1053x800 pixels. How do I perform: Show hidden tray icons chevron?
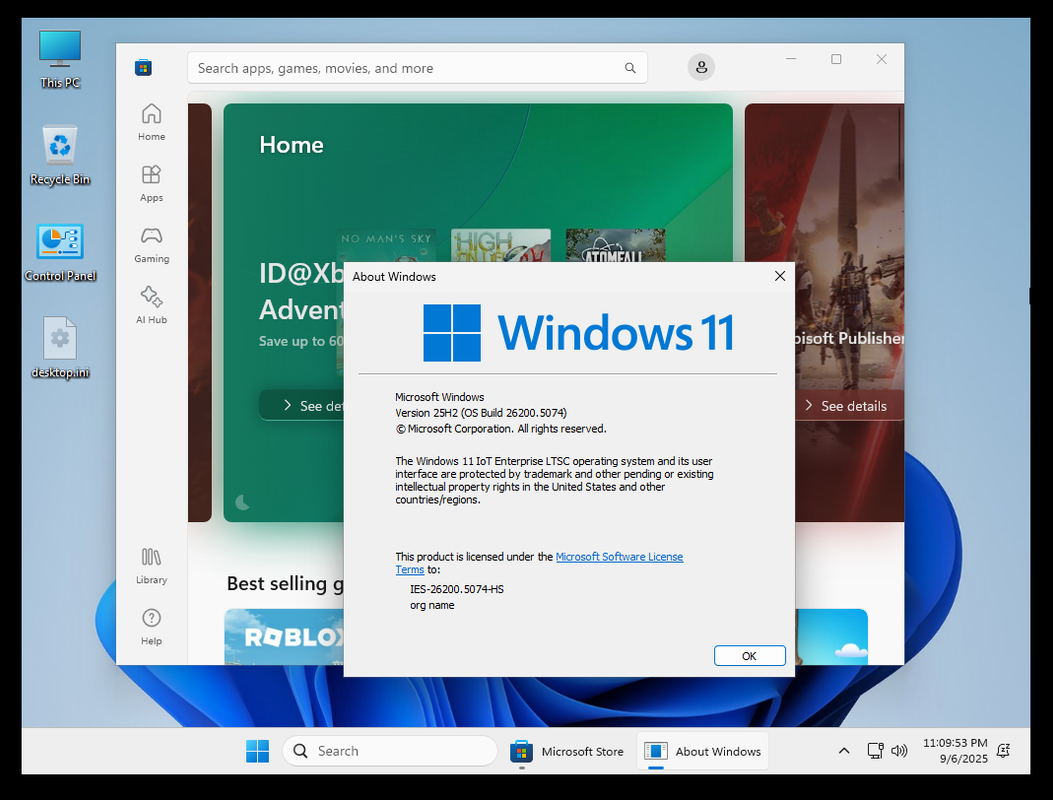[x=844, y=751]
